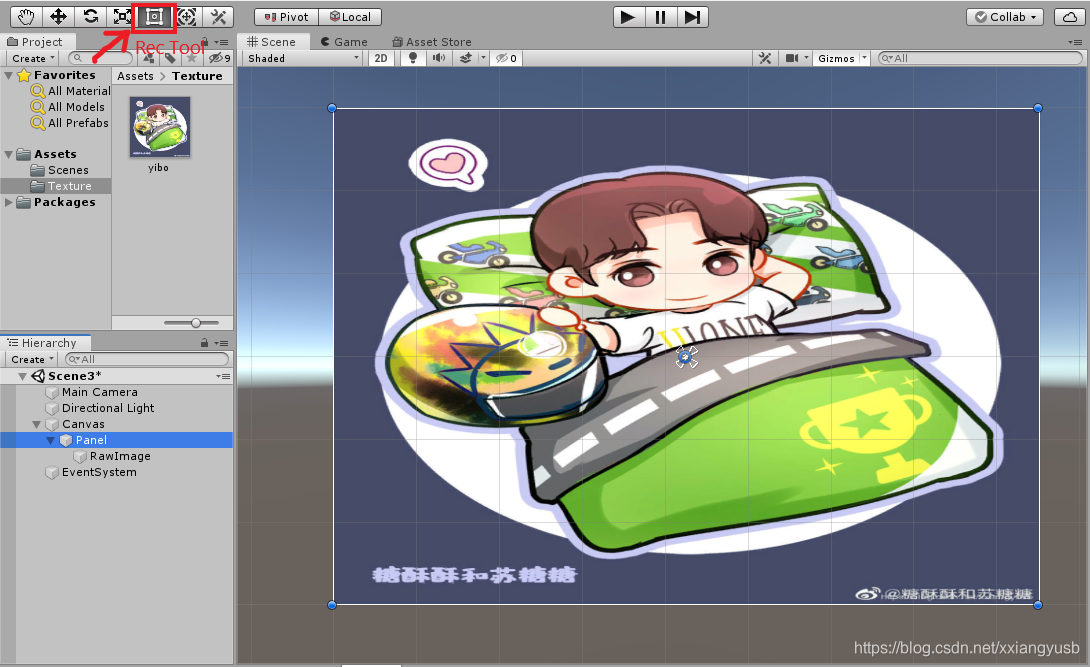The image size is (1090, 667).
Task: Select the Scene tab
Action: [271, 42]
